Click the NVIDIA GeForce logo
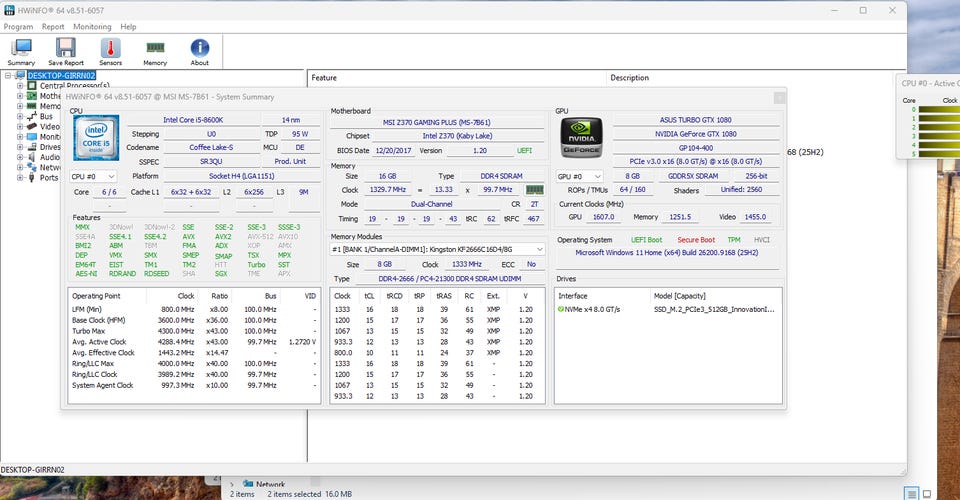 (581, 138)
